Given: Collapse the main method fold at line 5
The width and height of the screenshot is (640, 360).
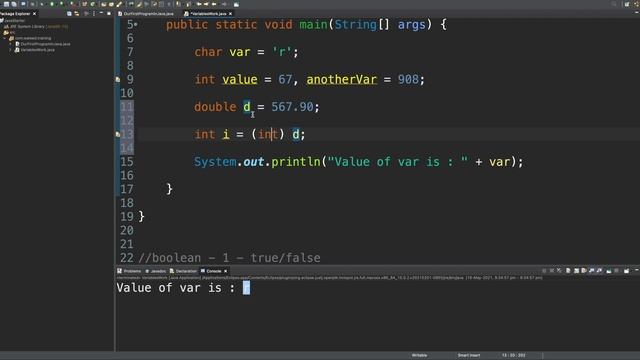Looking at the screenshot, I should (x=136, y=25).
